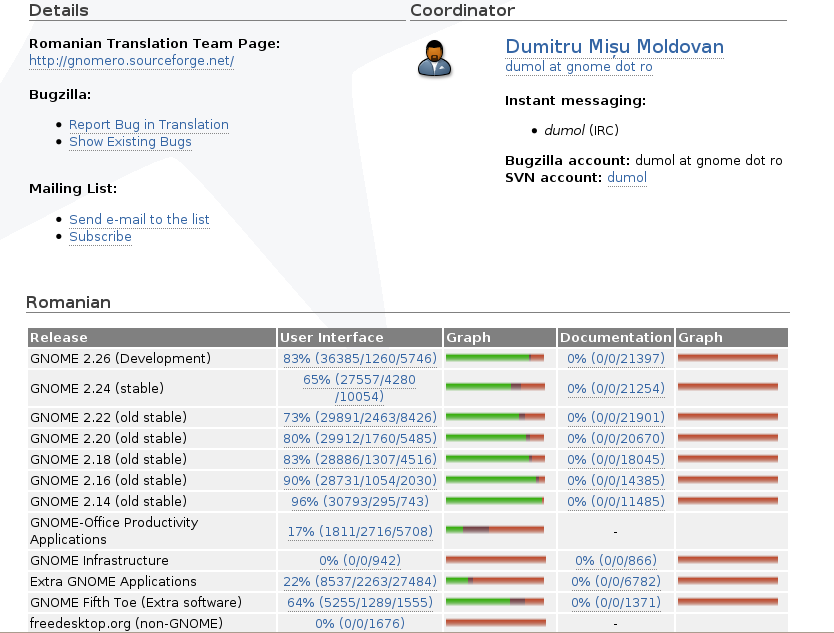Click the GNOME 2.26 UI progress graph
This screenshot has width=834, height=633.
[x=495, y=358]
